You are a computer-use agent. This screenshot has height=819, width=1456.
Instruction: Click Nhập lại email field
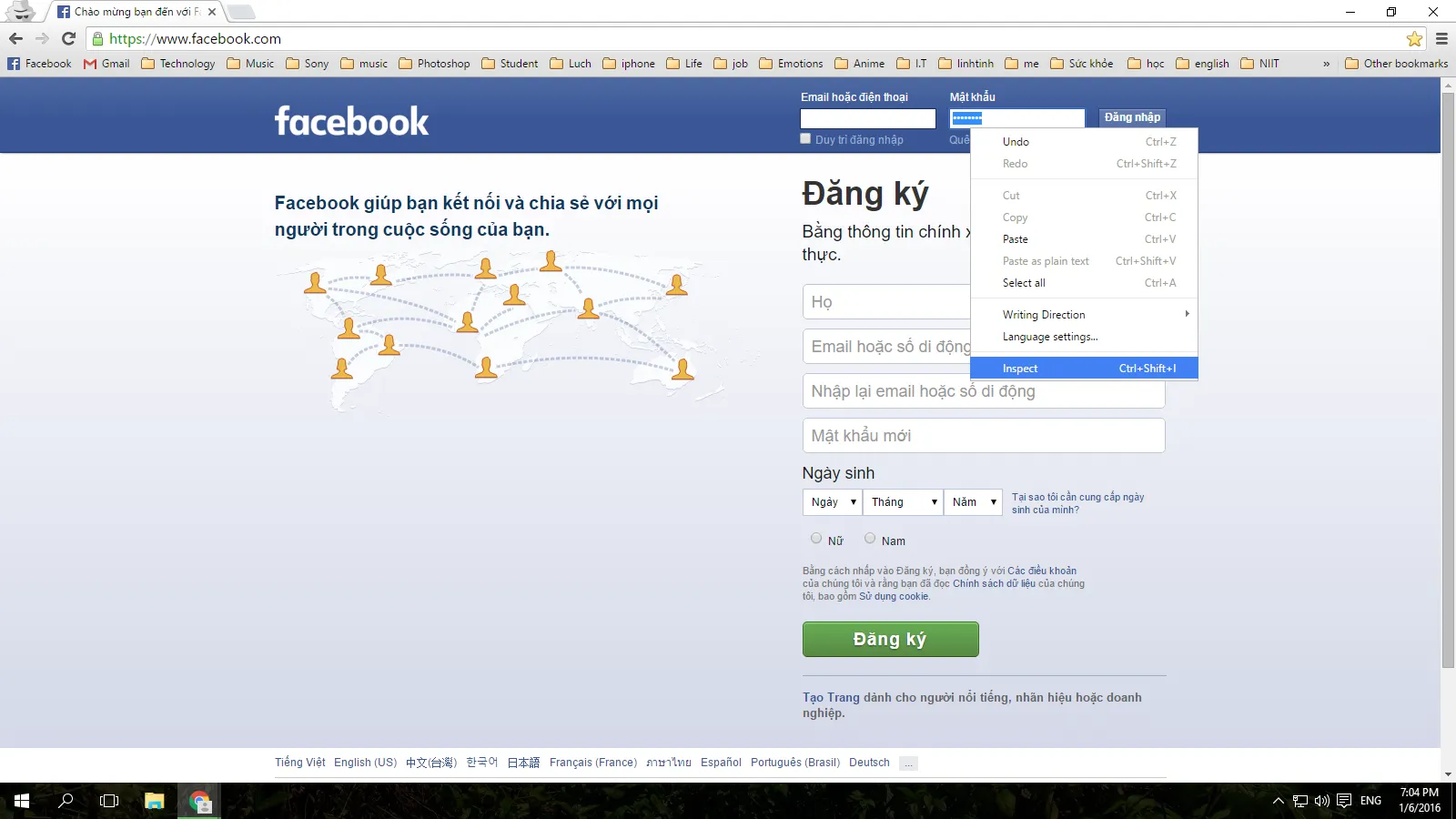pyautogui.click(x=984, y=391)
